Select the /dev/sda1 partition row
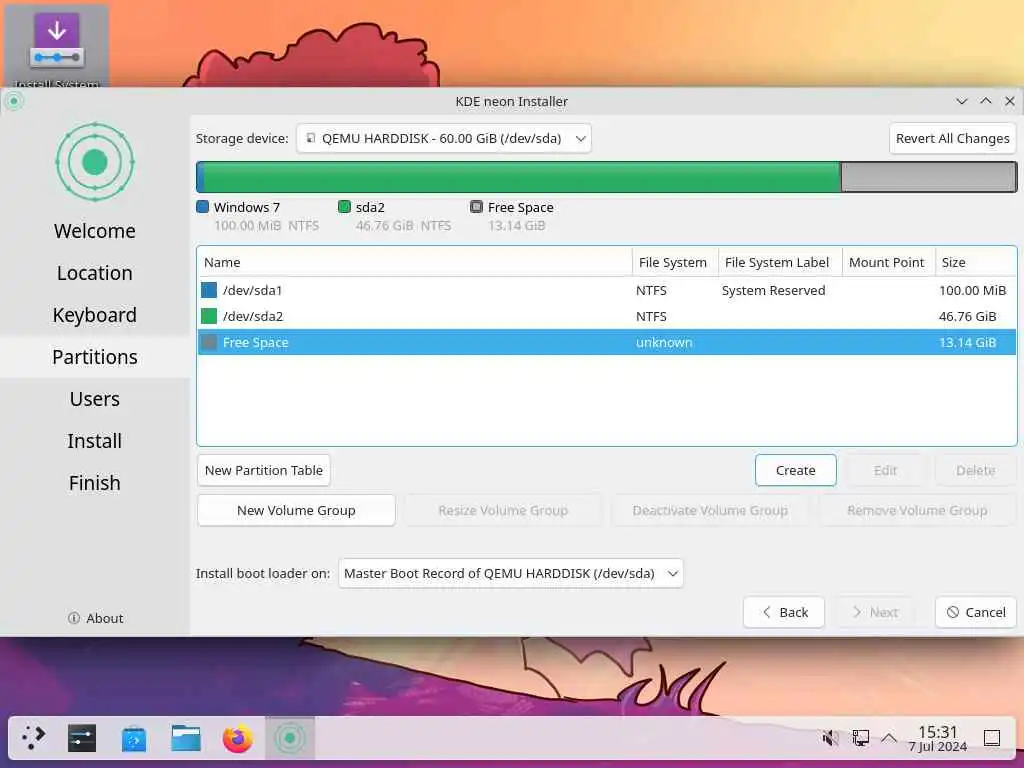Image resolution: width=1024 pixels, height=768 pixels. [x=607, y=290]
